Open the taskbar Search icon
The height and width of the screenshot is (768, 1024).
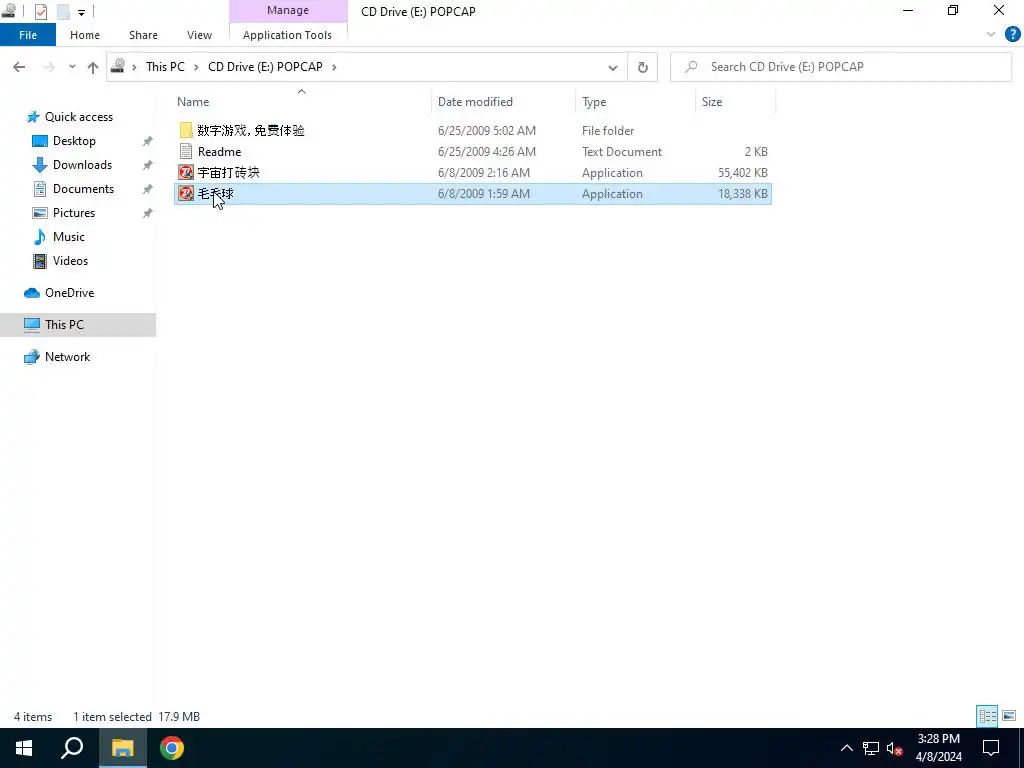click(72, 748)
